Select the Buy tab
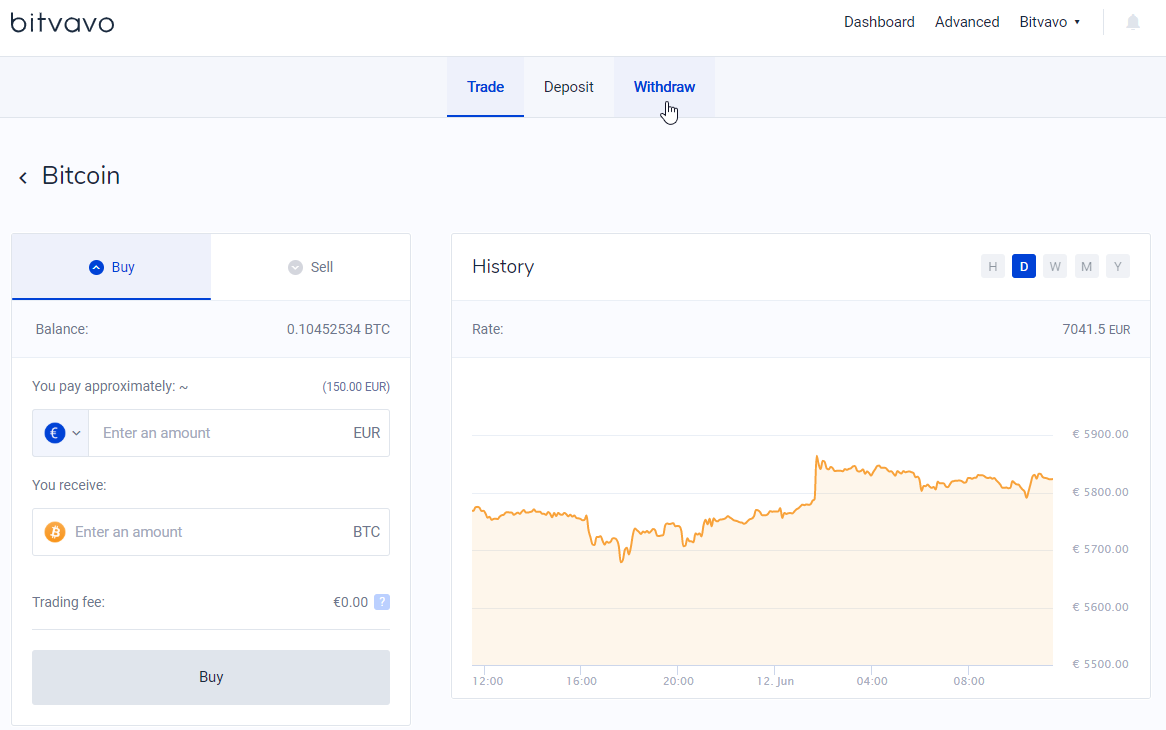1166x730 pixels. pos(112,267)
